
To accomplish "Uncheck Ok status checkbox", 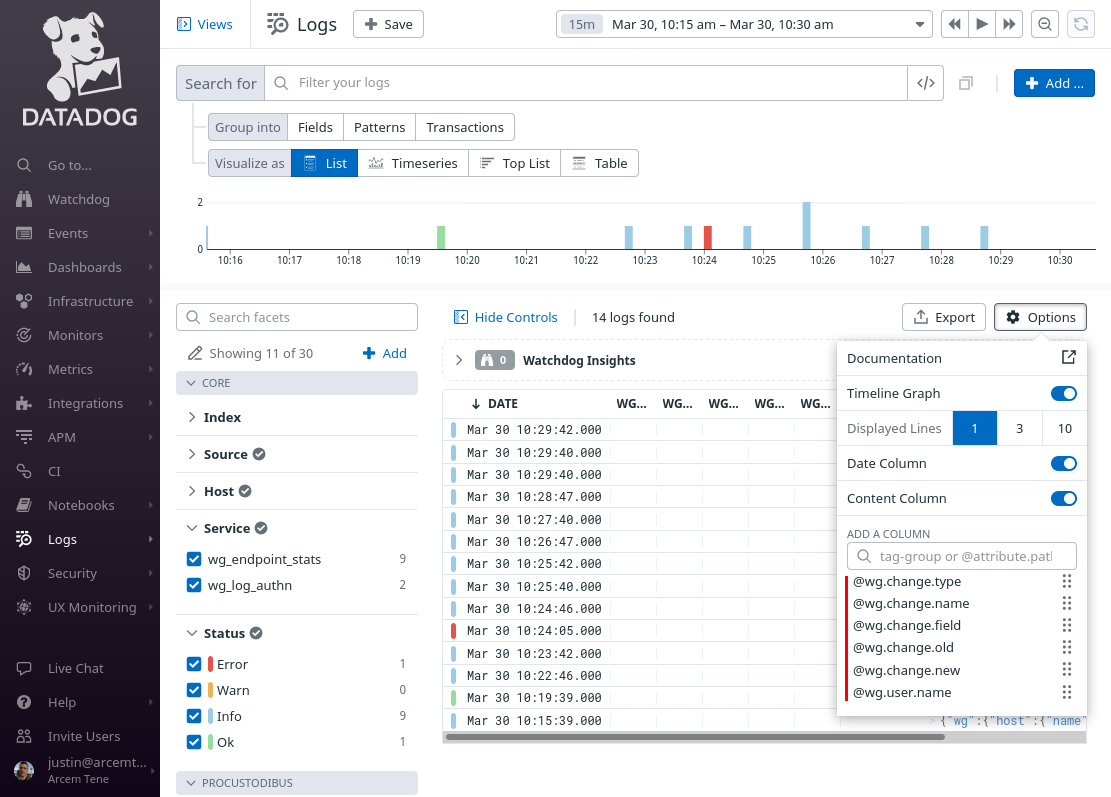I will point(194,742).
